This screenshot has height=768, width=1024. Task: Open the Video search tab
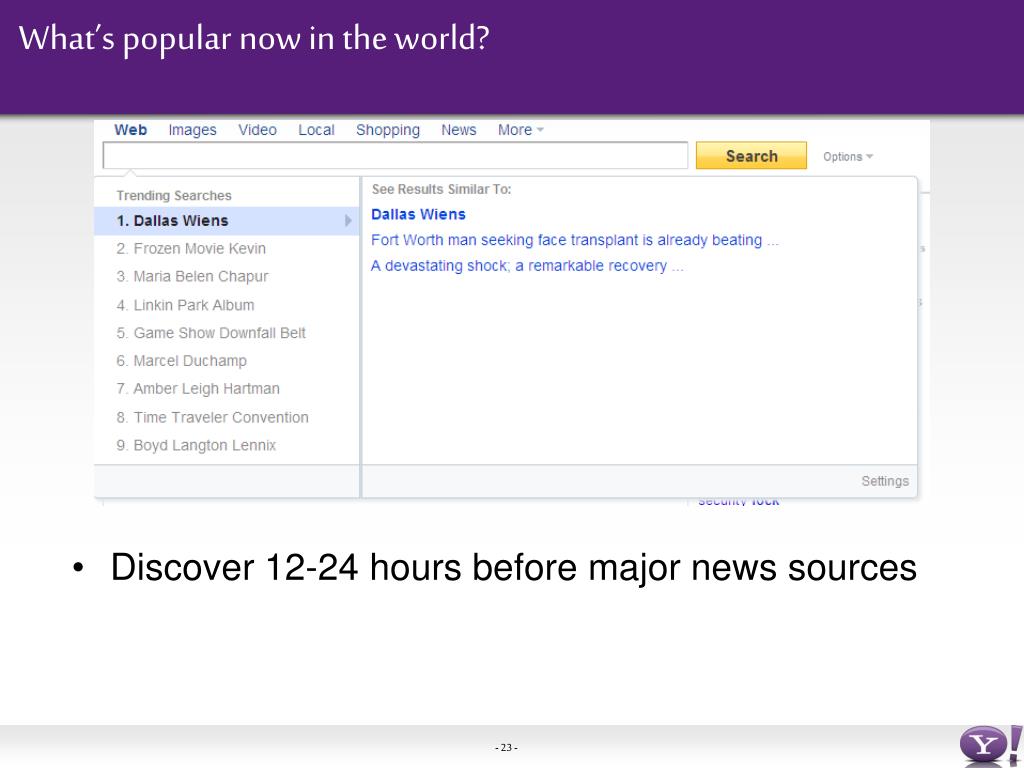pyautogui.click(x=257, y=130)
